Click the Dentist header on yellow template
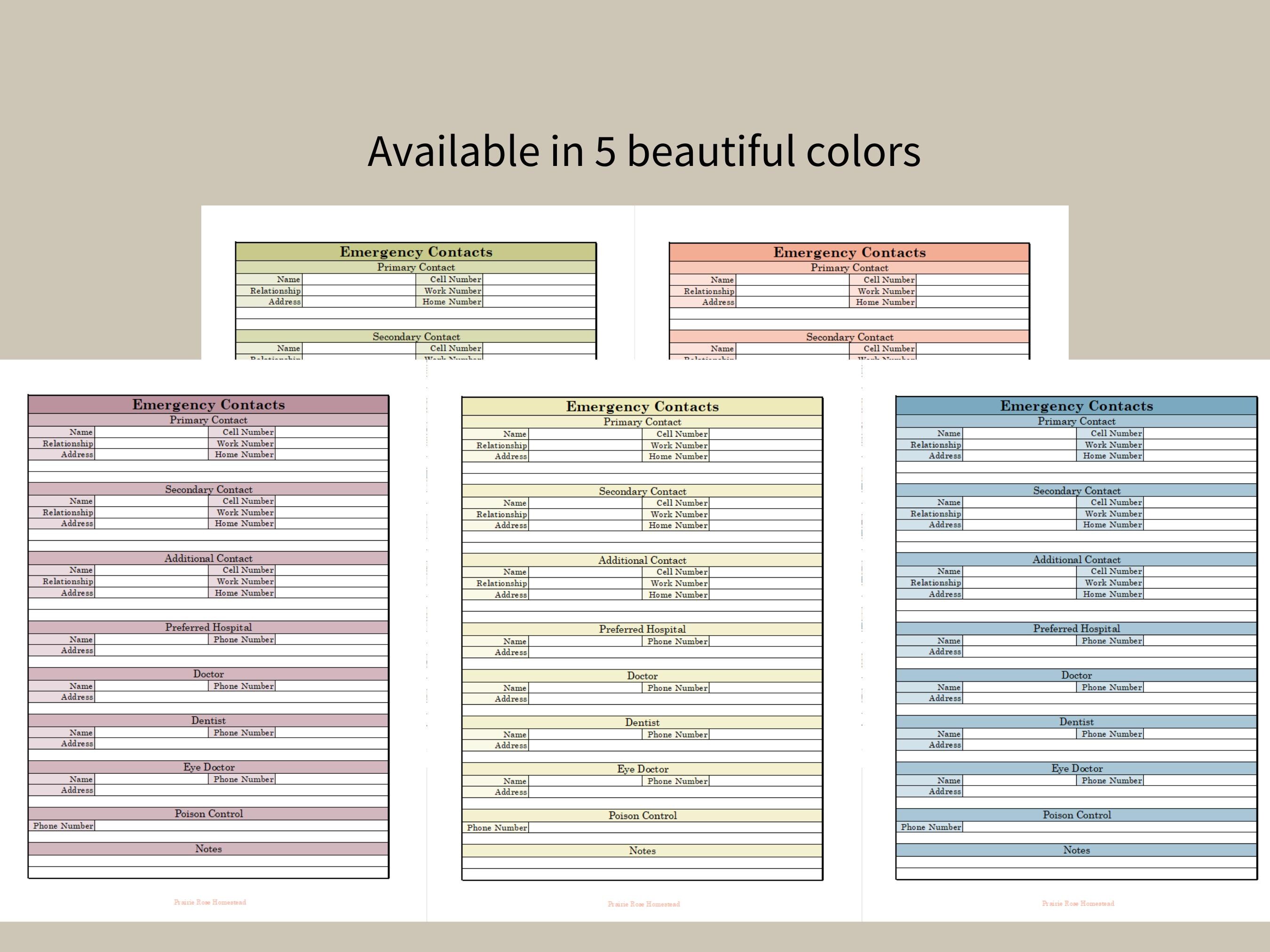Screen dimensions: 1270x952 643,723
